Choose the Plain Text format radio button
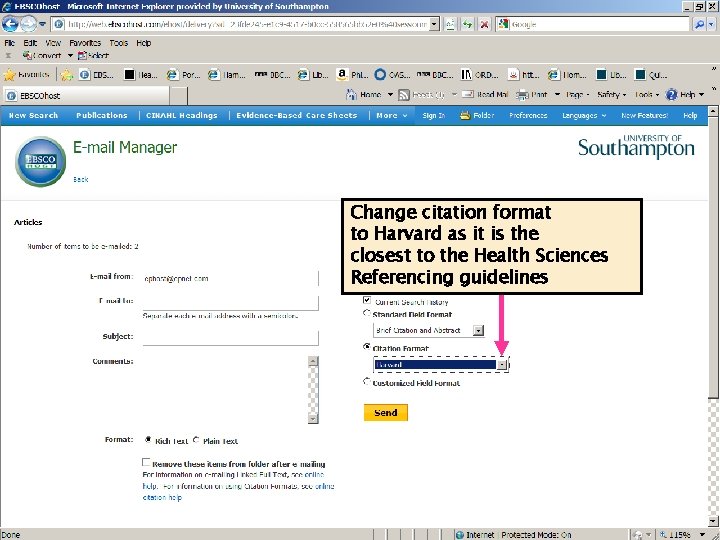Image resolution: width=720 pixels, height=540 pixels. click(196, 440)
